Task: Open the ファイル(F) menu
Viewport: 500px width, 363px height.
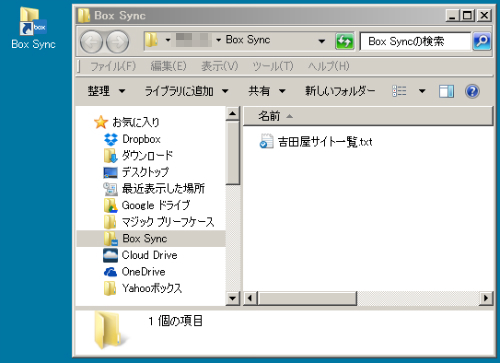Action: 113,66
